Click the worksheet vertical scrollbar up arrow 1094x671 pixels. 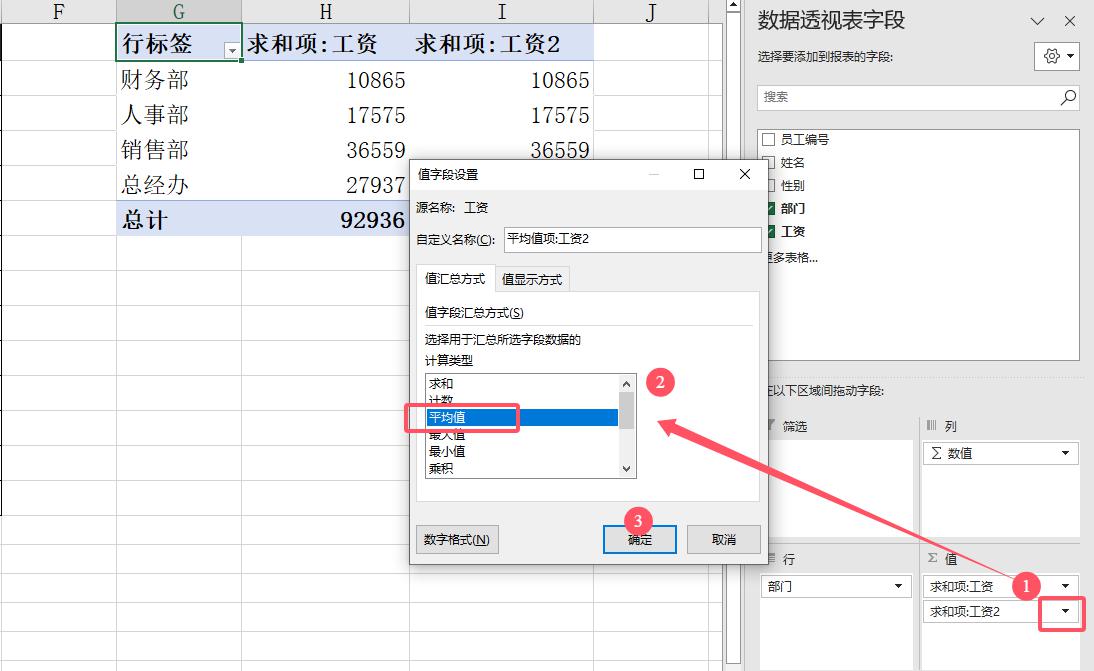click(733, 6)
